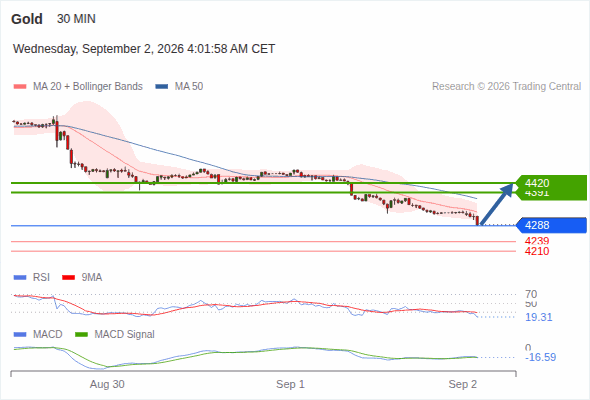Open the Trading Central research credit
Screen dimensions: 590x400
pos(506,87)
